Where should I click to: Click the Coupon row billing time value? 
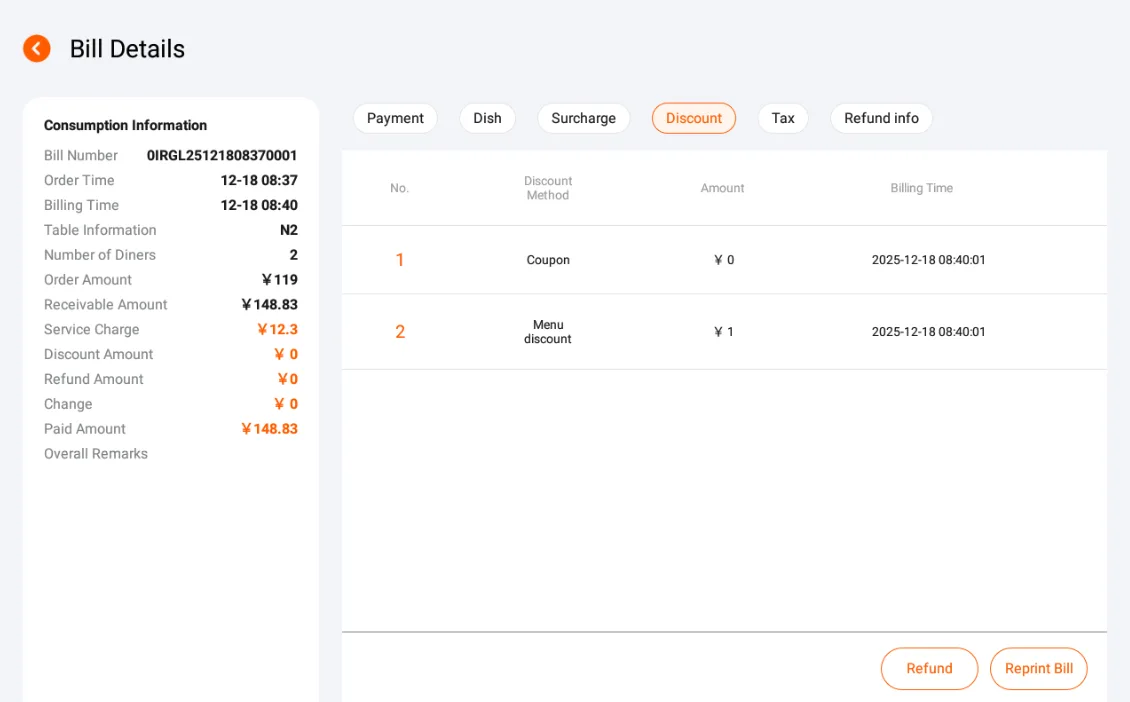[x=928, y=259]
